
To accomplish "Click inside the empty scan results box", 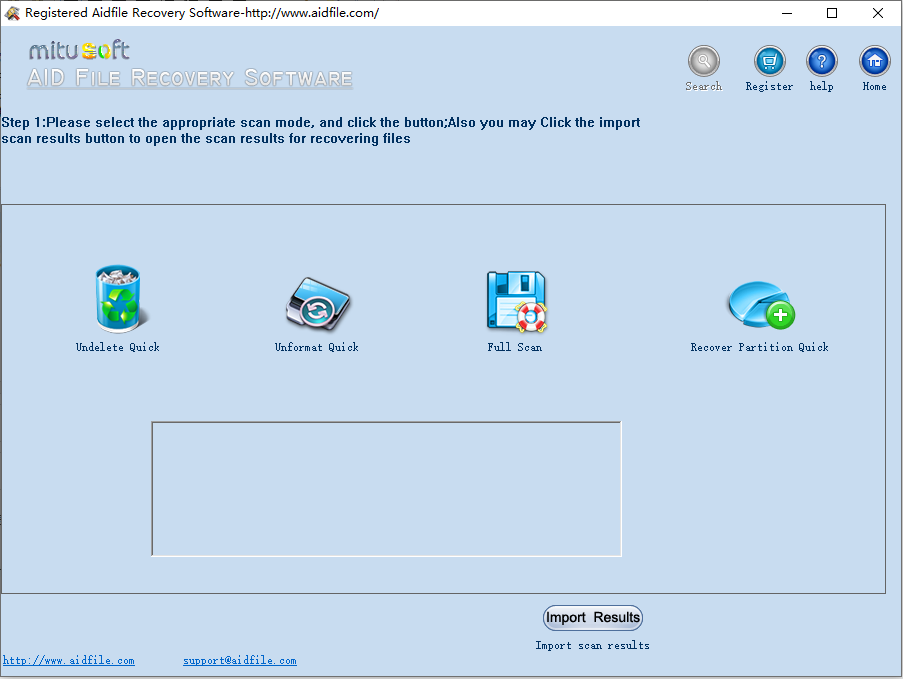I will [386, 488].
